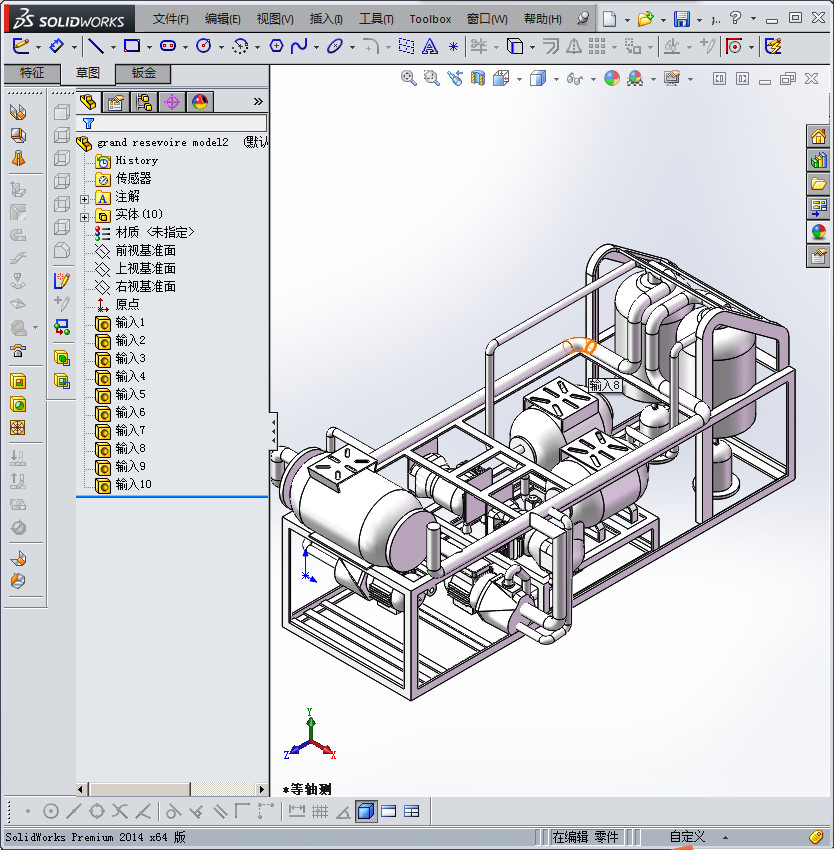Click the tree scrollbar right arrow

[x=262, y=789]
